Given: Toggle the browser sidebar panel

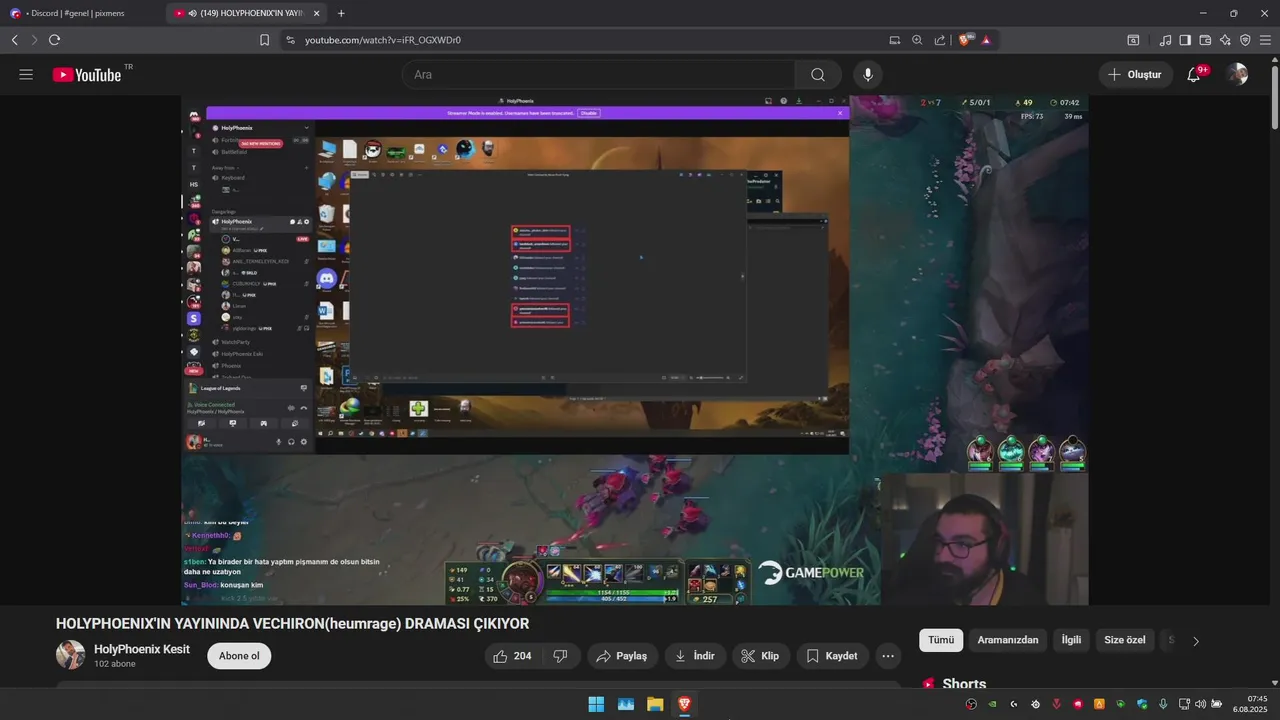Looking at the screenshot, I should tap(1185, 40).
